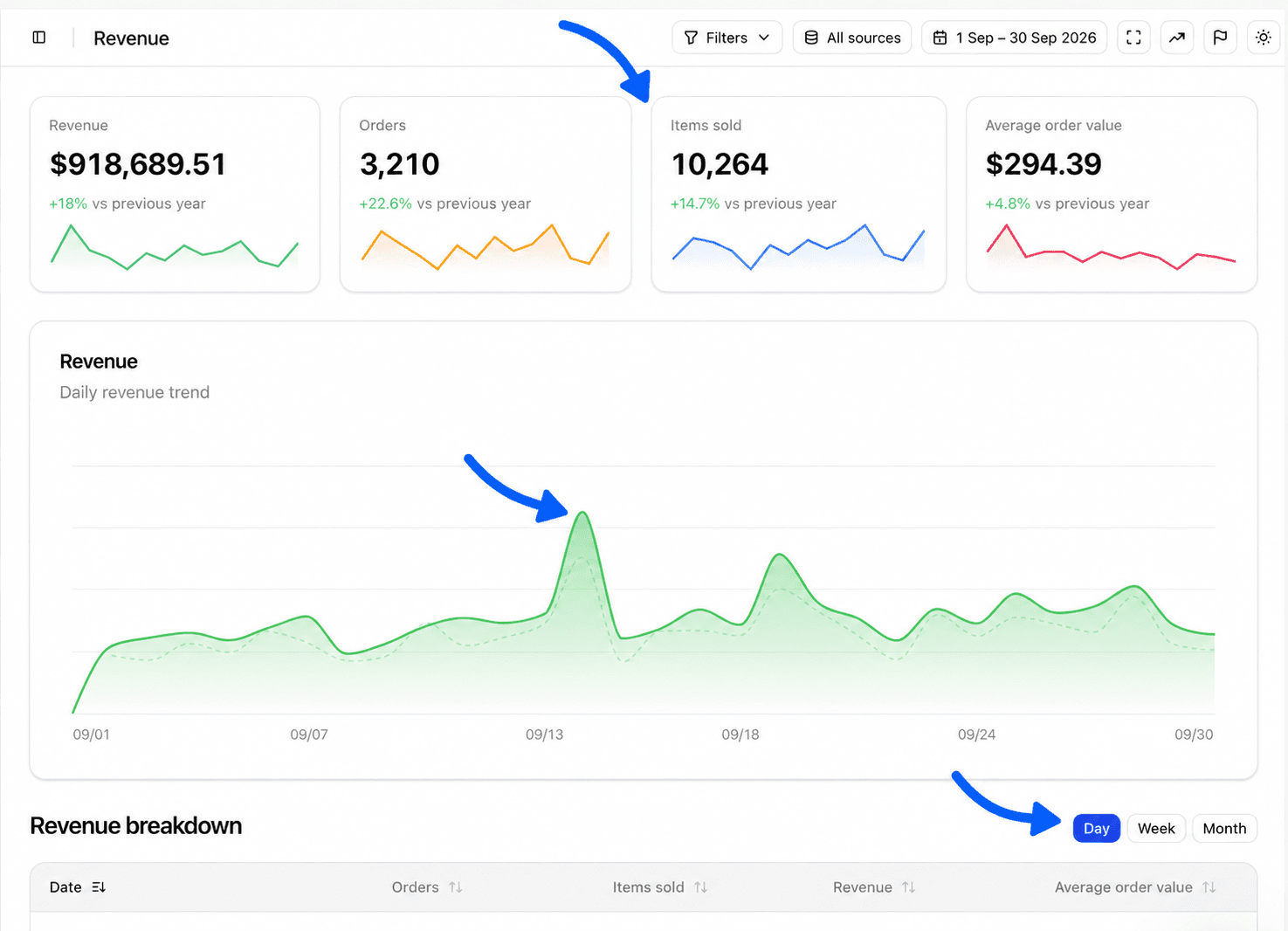Click the $294.39 average order value
This screenshot has width=1288, height=931.
pyautogui.click(x=1043, y=164)
